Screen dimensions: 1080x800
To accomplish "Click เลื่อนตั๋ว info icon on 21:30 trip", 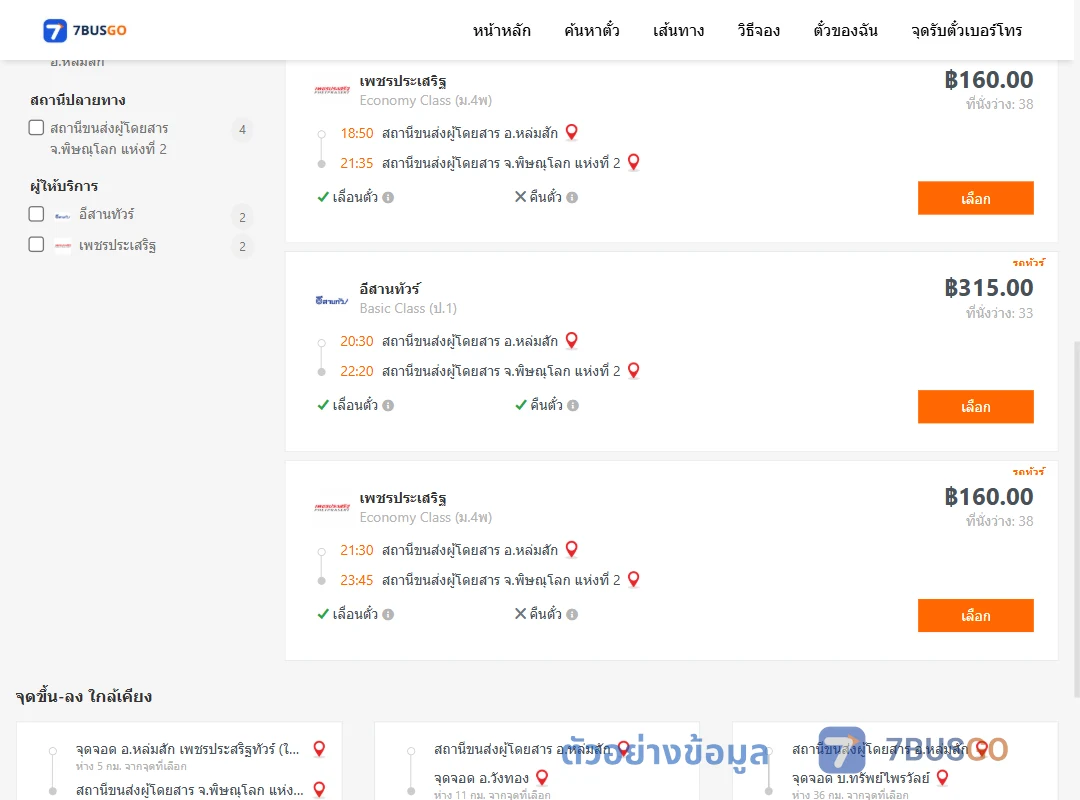I will pos(388,615).
